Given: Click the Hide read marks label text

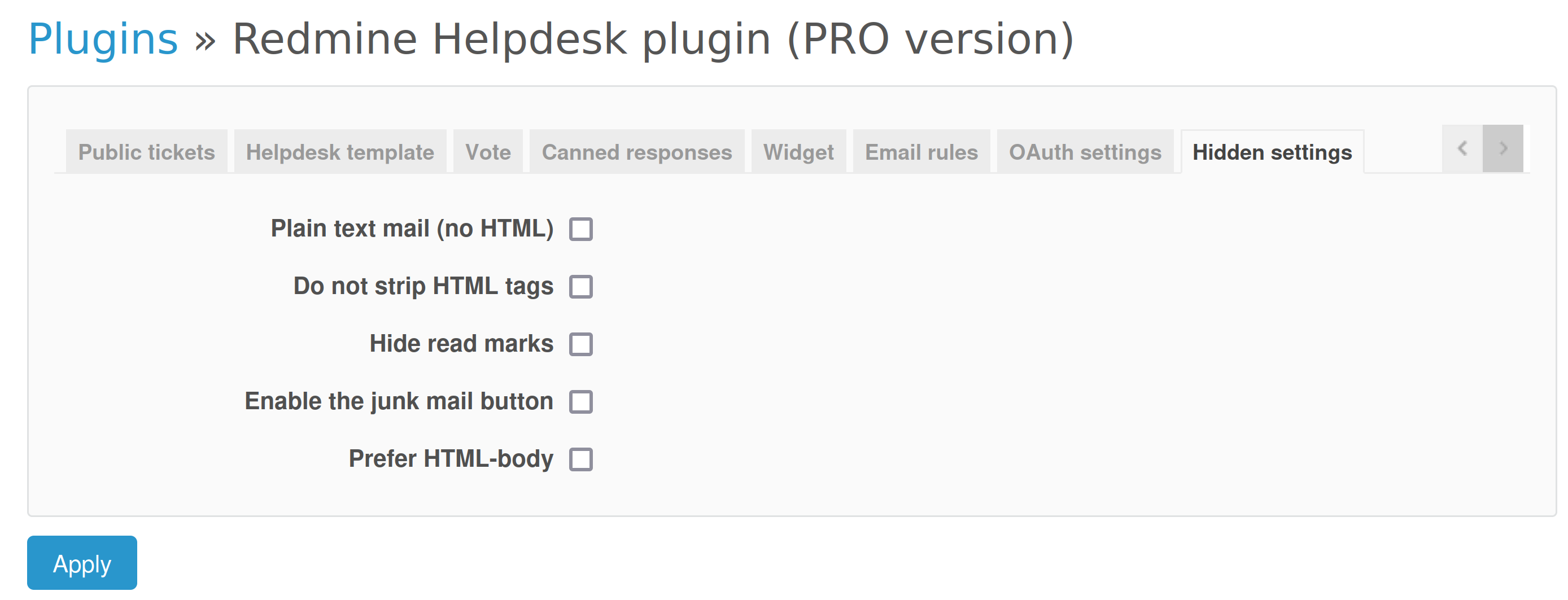Looking at the screenshot, I should (x=461, y=344).
